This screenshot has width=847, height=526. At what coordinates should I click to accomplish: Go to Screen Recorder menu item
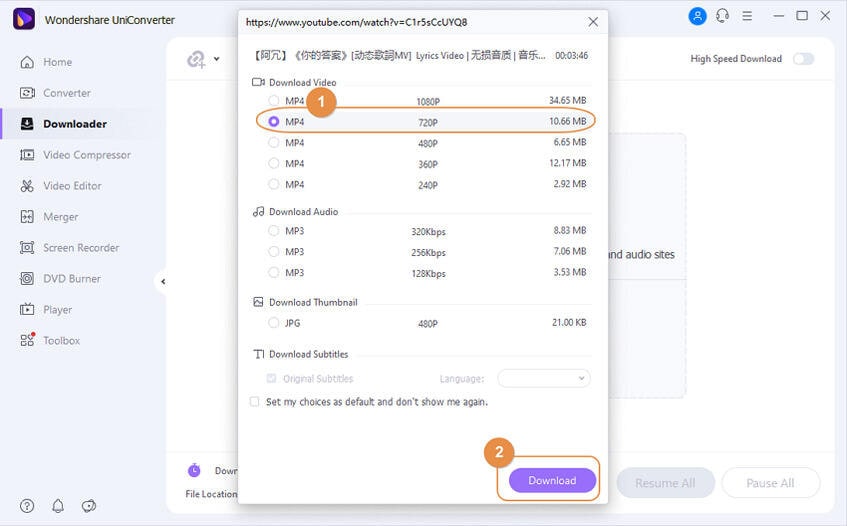tap(81, 248)
